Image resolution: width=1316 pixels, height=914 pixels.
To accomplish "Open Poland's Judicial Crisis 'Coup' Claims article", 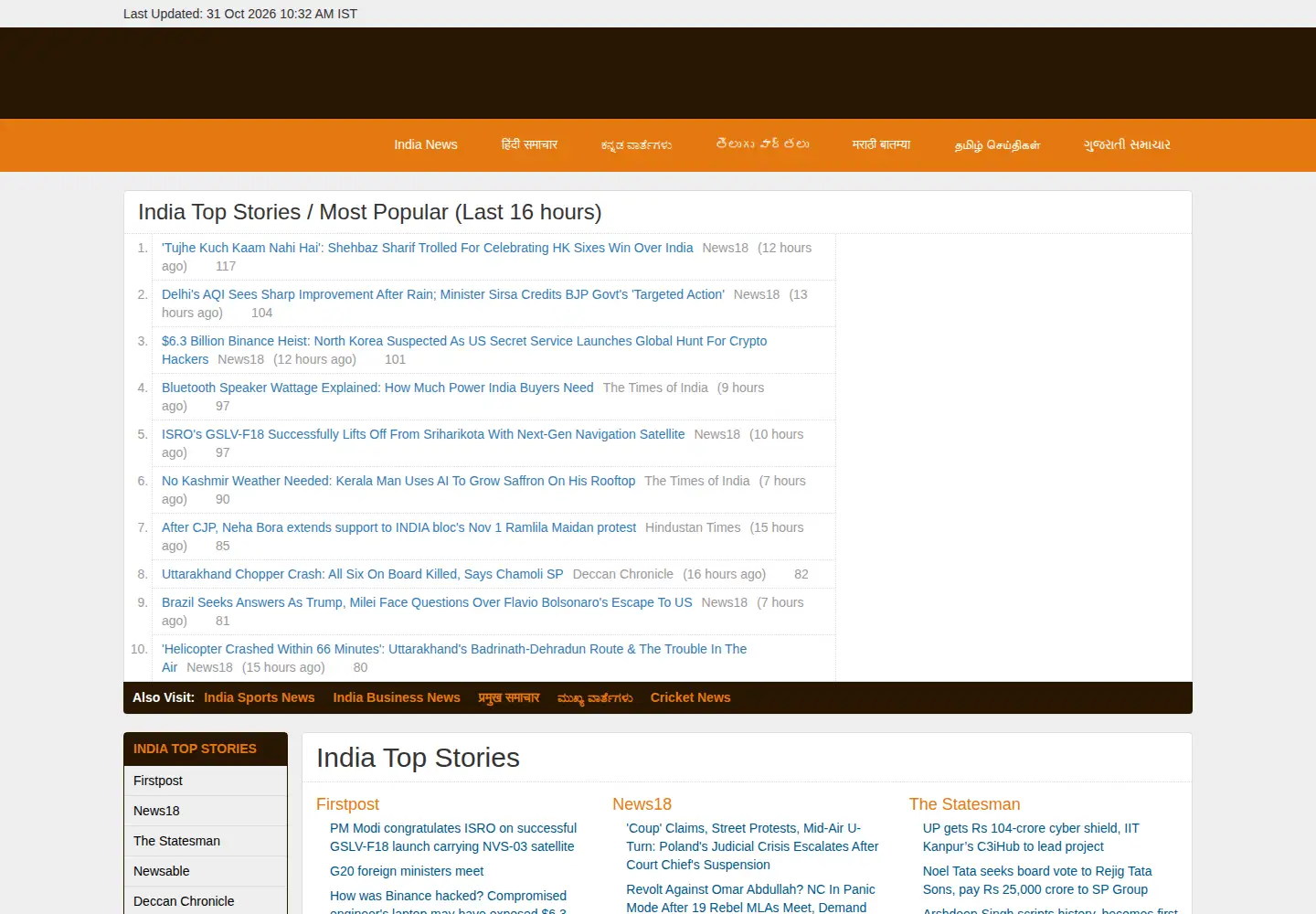I will point(752,846).
